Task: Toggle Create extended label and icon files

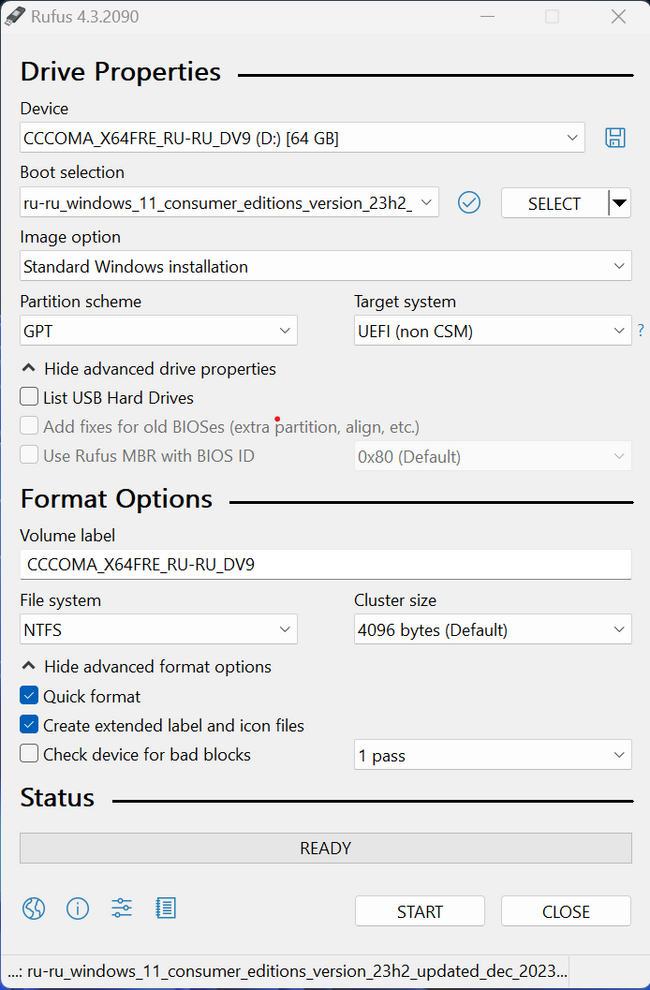Action: 30,725
